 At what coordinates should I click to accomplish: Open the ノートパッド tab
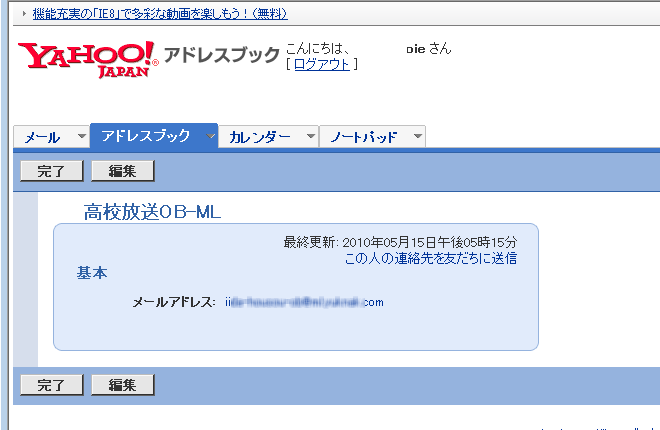[364, 137]
